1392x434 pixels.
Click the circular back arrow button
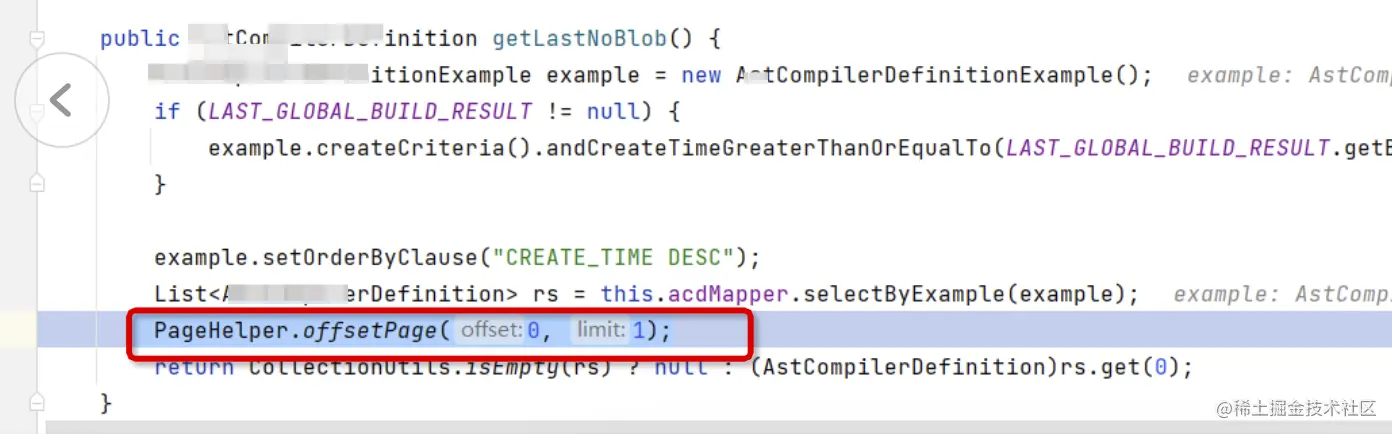click(x=62, y=101)
